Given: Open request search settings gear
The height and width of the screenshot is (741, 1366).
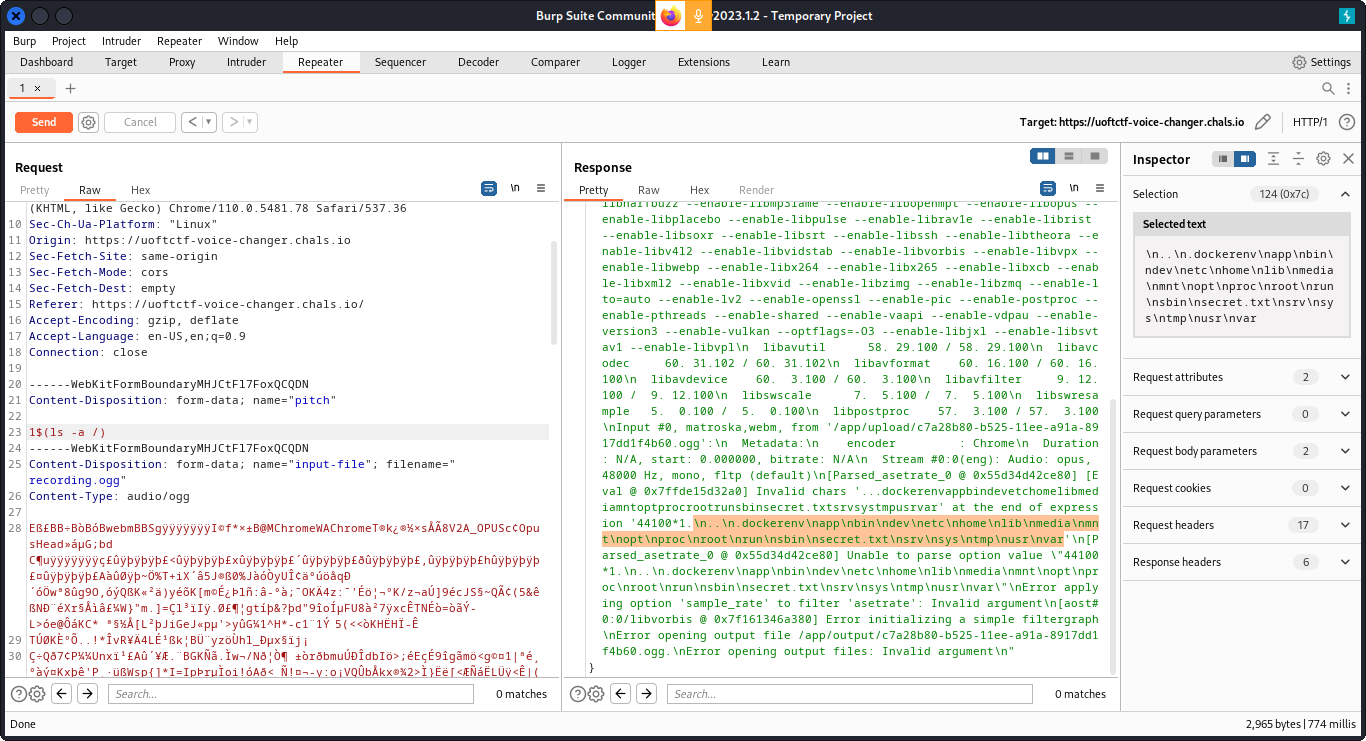Looking at the screenshot, I should pos(37,694).
